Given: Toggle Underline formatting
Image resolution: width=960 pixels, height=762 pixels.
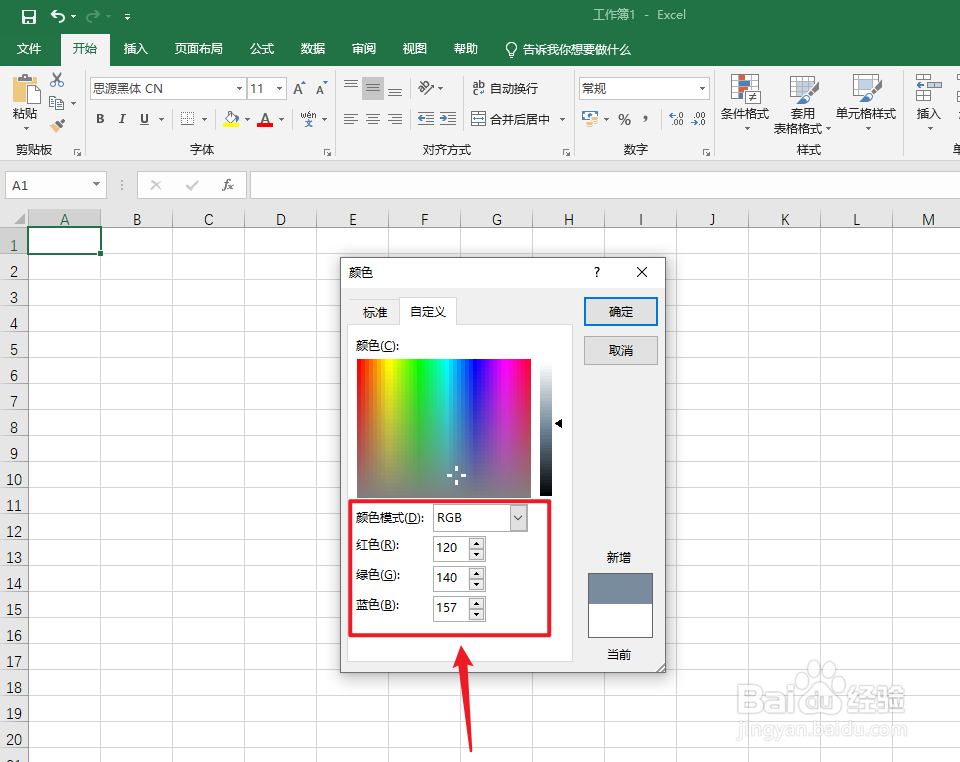Looking at the screenshot, I should coord(144,119).
